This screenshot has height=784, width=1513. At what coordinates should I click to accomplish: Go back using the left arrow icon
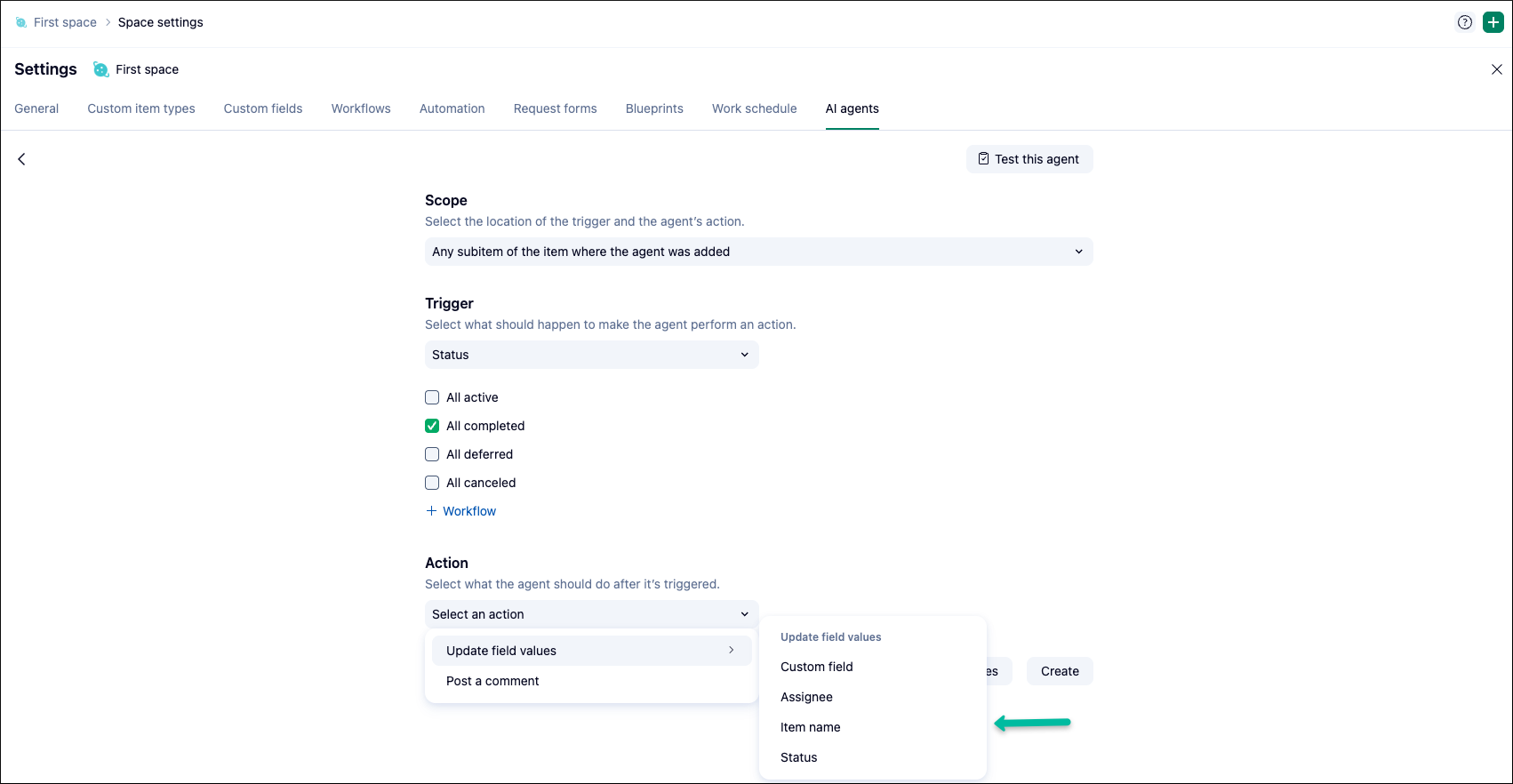[x=22, y=159]
